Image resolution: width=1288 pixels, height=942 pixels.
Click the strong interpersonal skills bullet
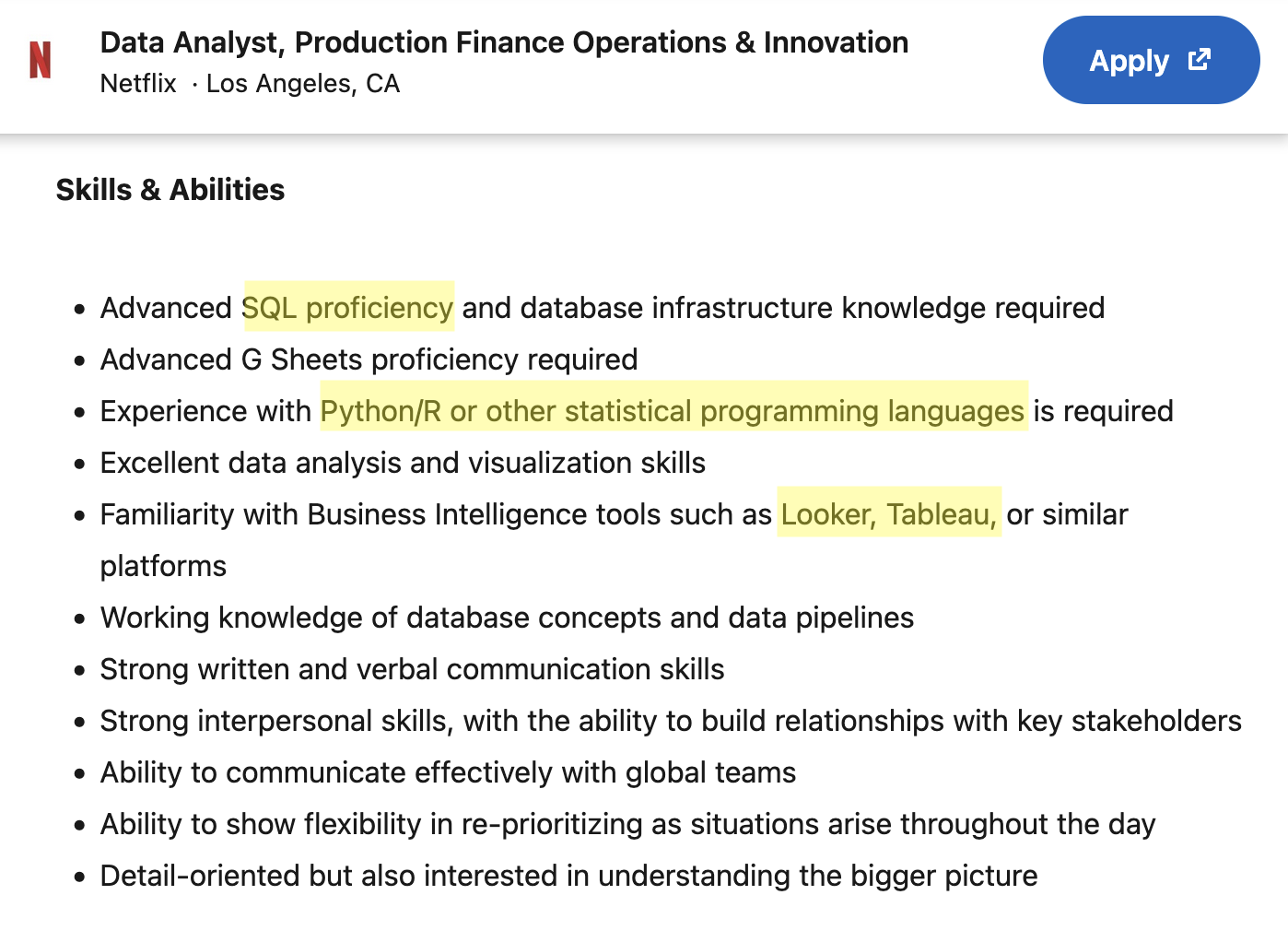click(x=671, y=721)
